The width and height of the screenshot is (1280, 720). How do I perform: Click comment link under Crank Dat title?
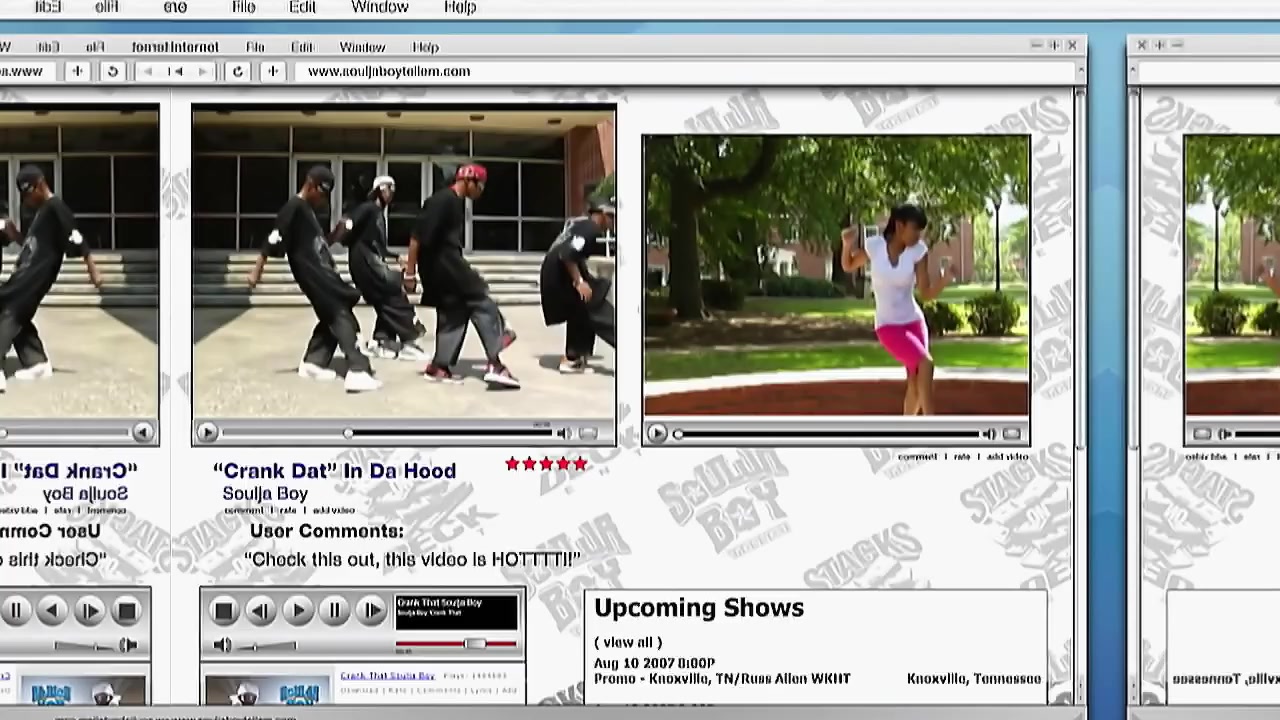[244, 510]
